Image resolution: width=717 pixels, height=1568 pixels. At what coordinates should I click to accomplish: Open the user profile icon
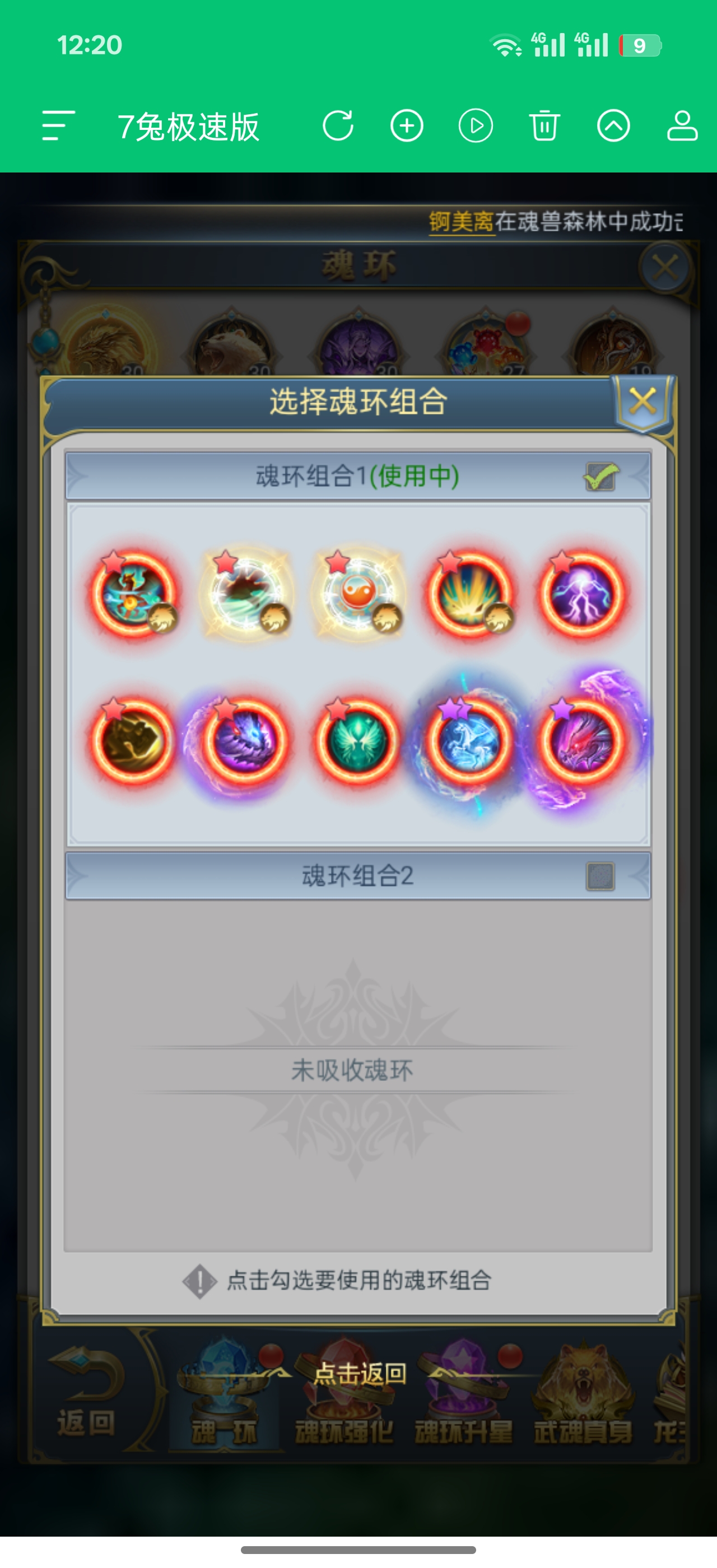(x=682, y=126)
